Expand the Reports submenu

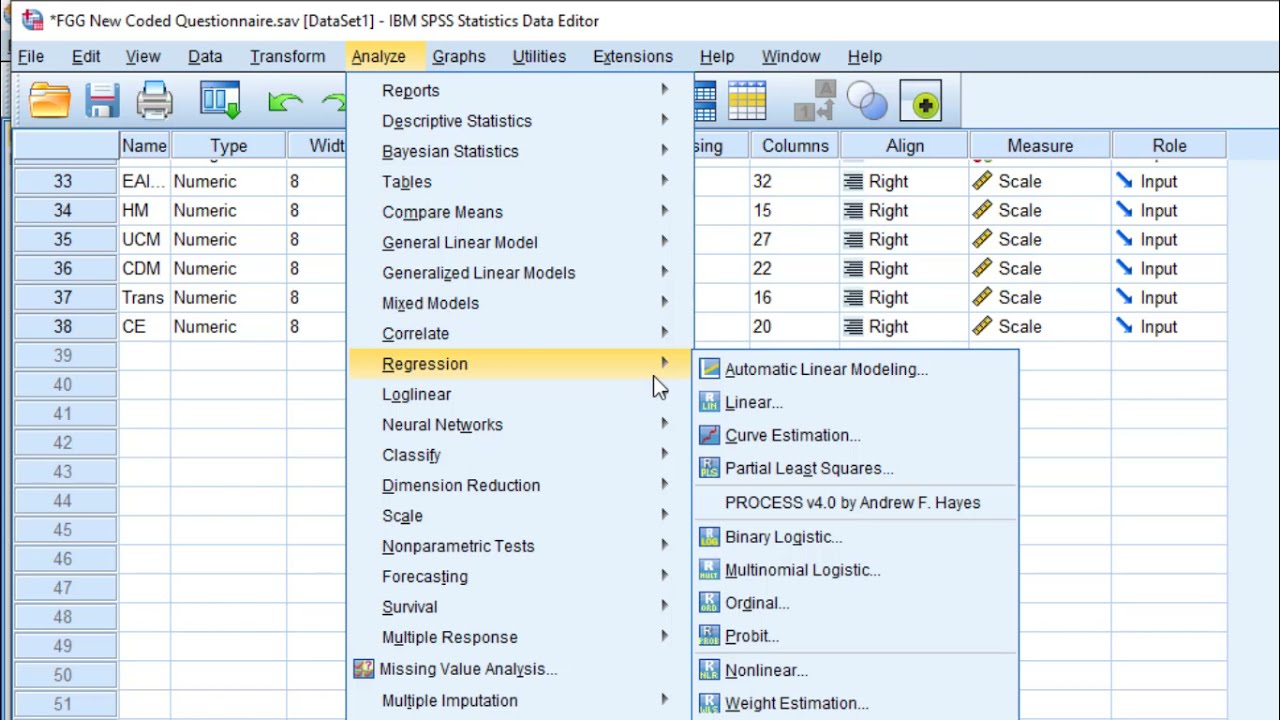pos(520,90)
